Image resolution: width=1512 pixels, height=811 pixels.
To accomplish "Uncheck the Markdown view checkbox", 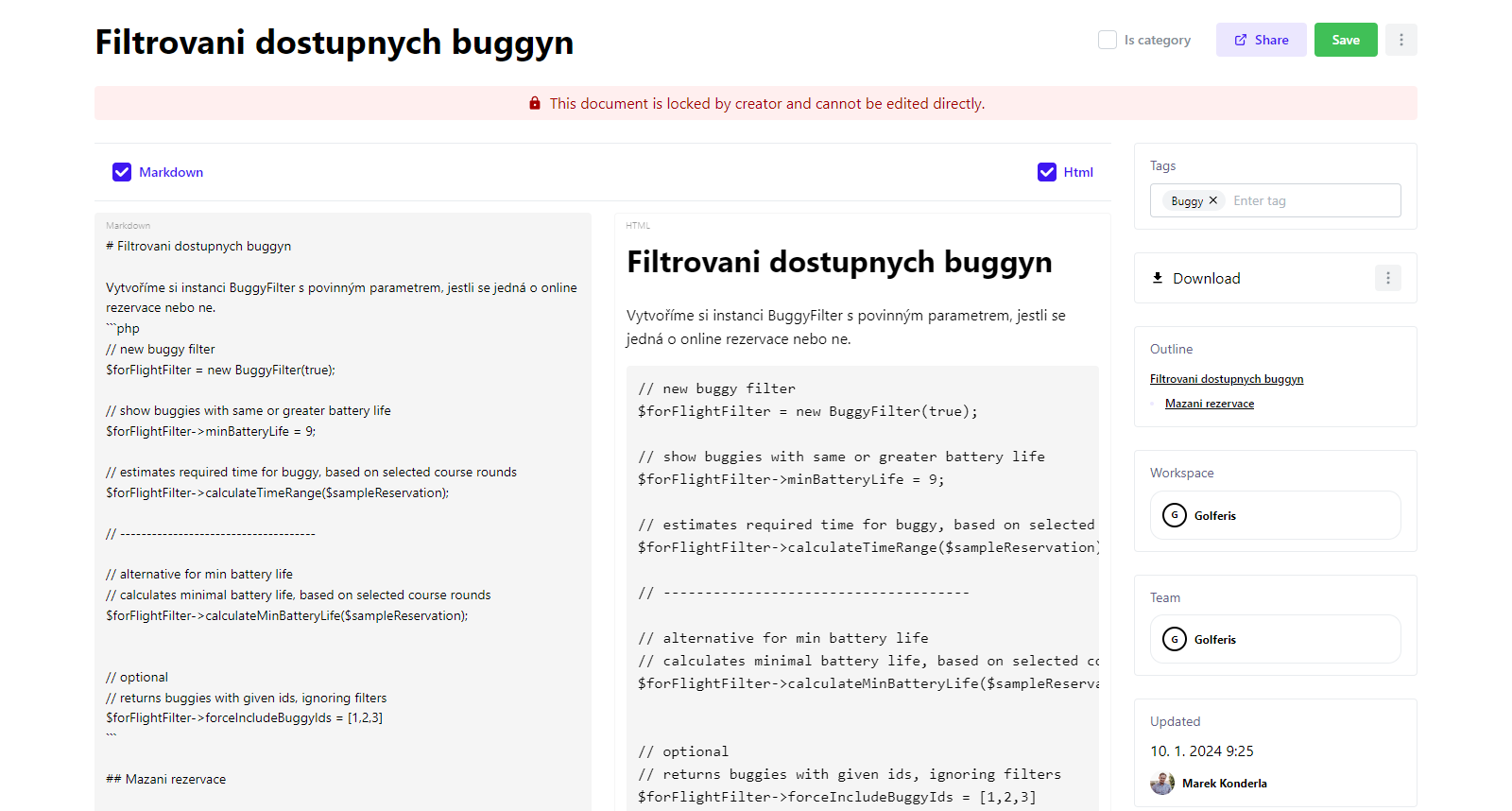I will tap(122, 172).
